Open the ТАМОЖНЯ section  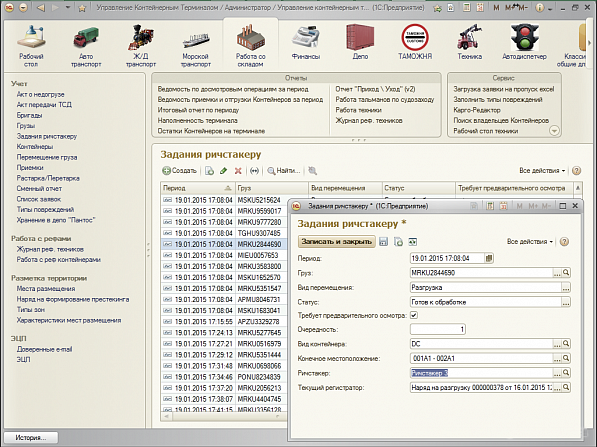point(415,42)
